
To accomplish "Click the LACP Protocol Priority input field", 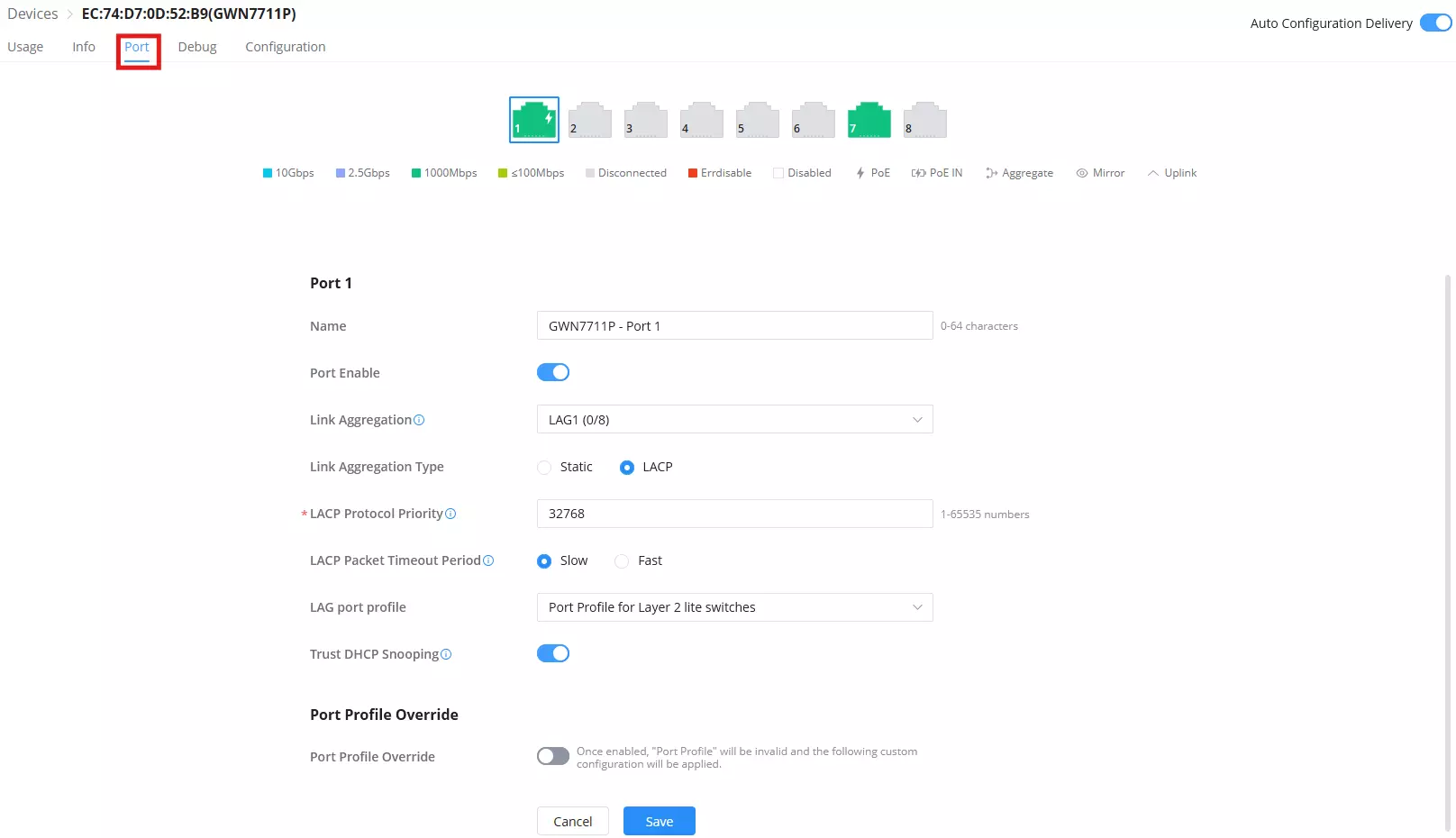I will tap(734, 514).
